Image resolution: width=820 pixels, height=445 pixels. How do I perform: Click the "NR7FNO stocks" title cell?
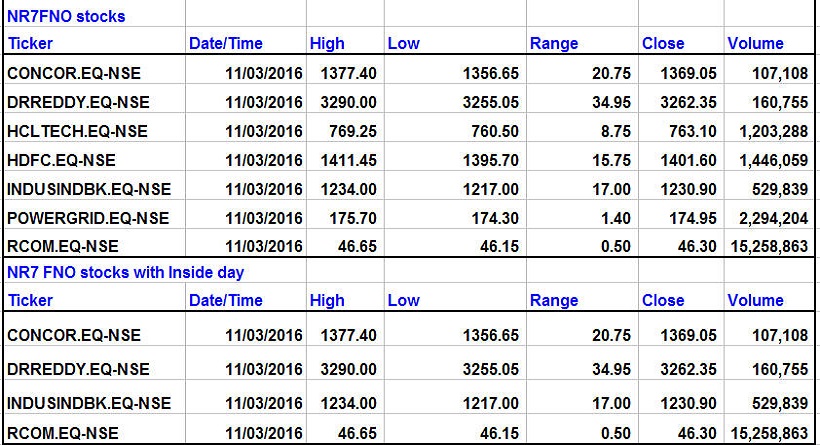coord(66,17)
